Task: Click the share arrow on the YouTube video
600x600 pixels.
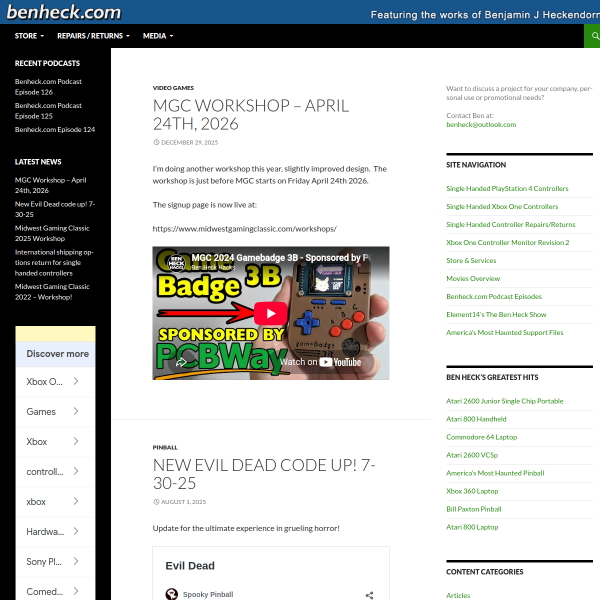Action: click(181, 362)
